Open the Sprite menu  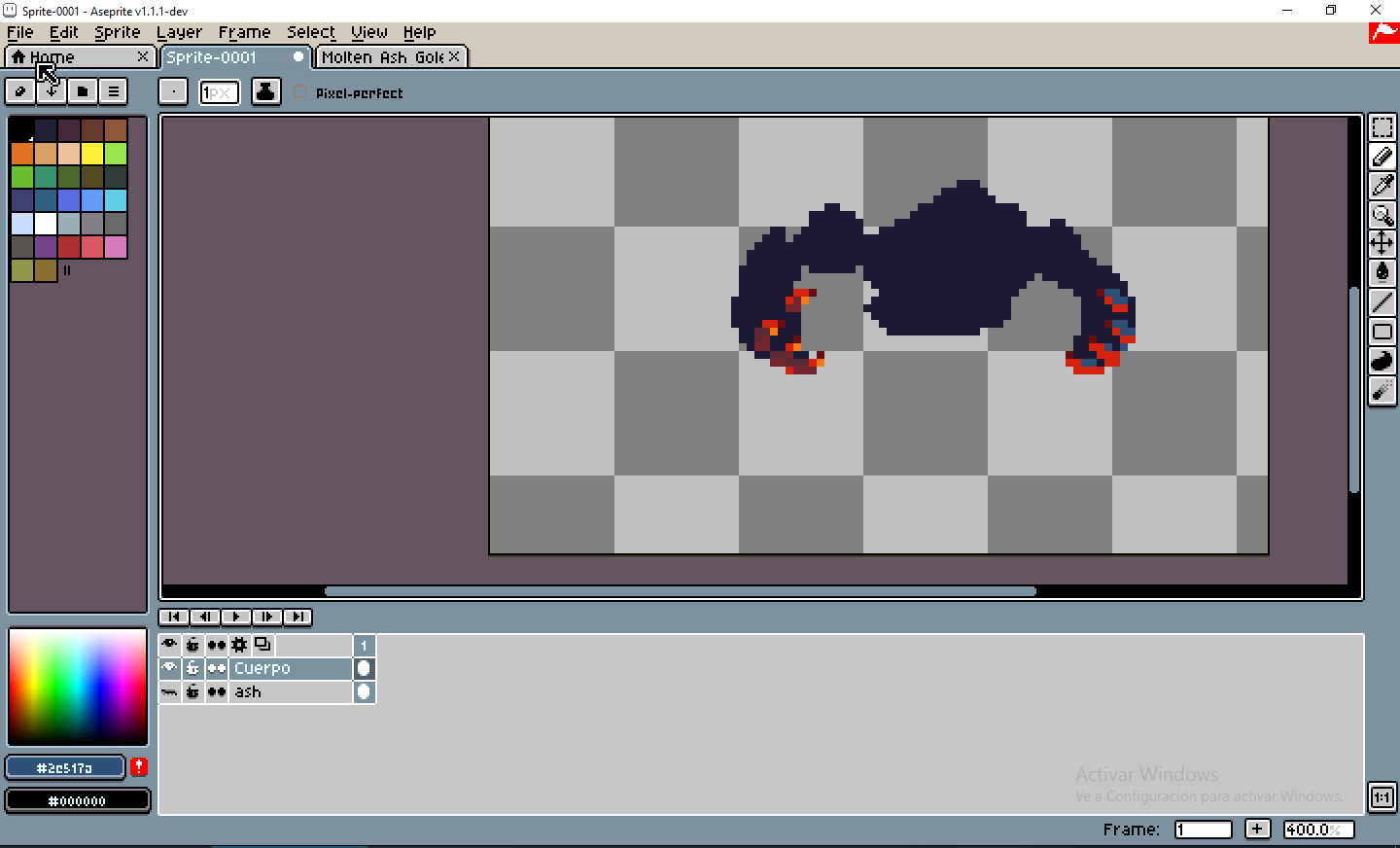118,32
